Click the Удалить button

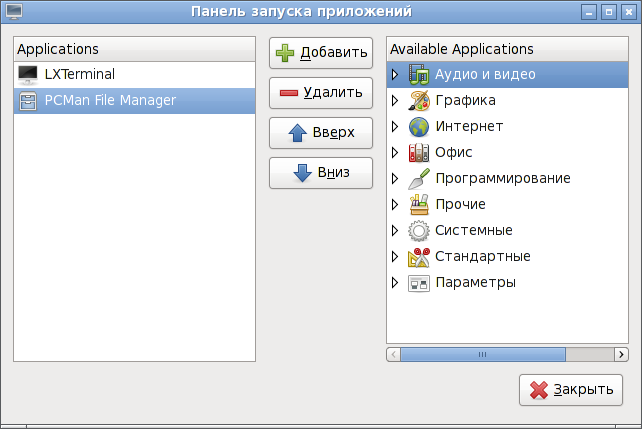[x=321, y=93]
